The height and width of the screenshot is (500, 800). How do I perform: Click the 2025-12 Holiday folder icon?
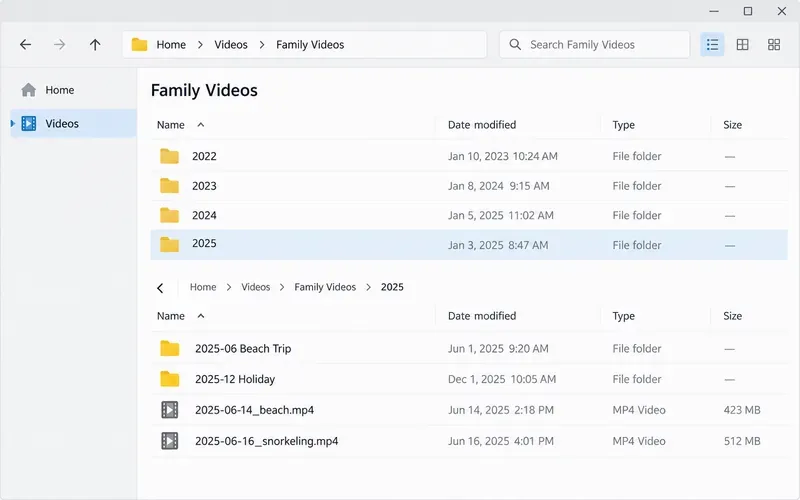click(169, 379)
